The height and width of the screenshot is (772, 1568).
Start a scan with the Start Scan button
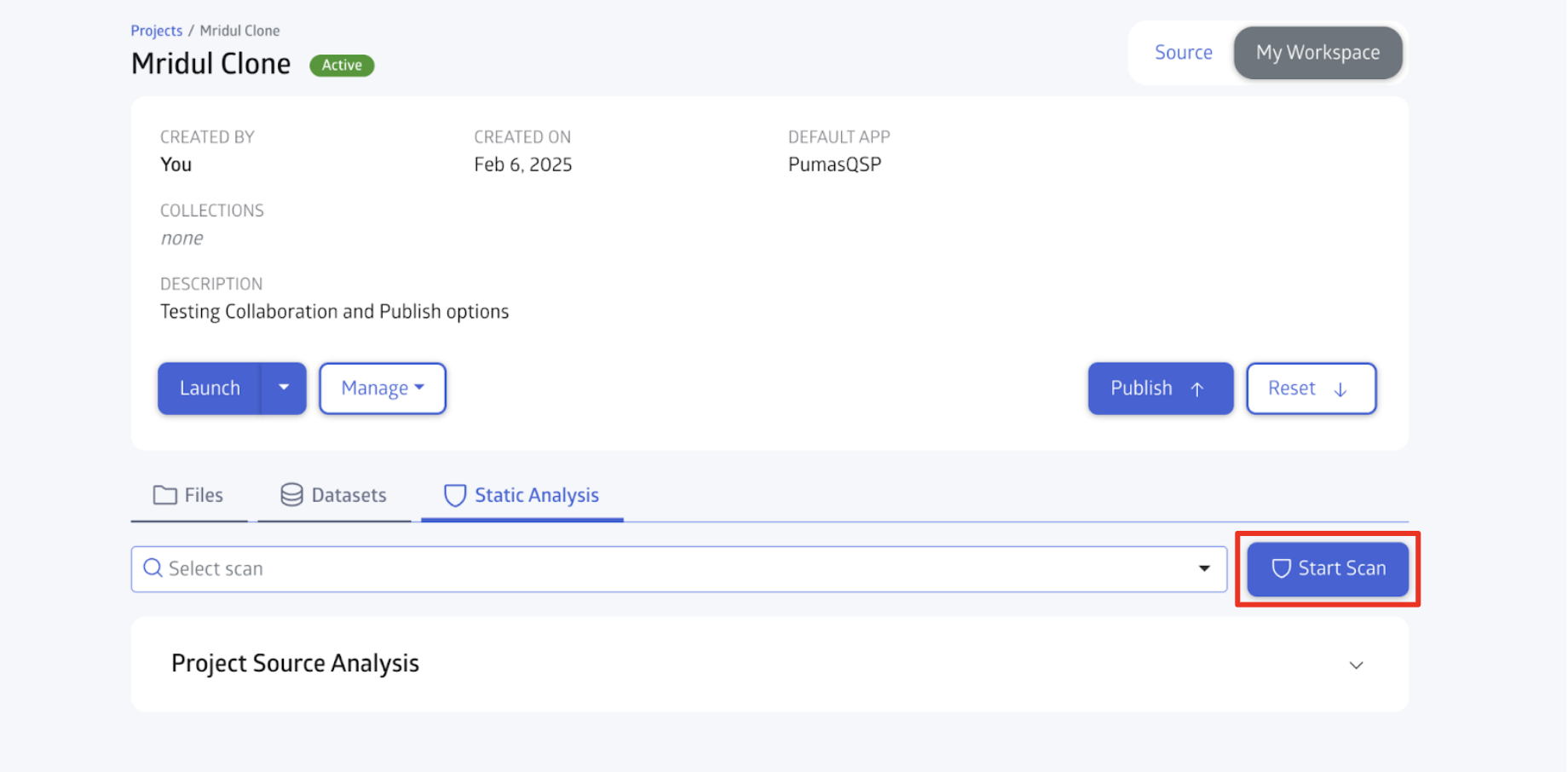[1327, 568]
